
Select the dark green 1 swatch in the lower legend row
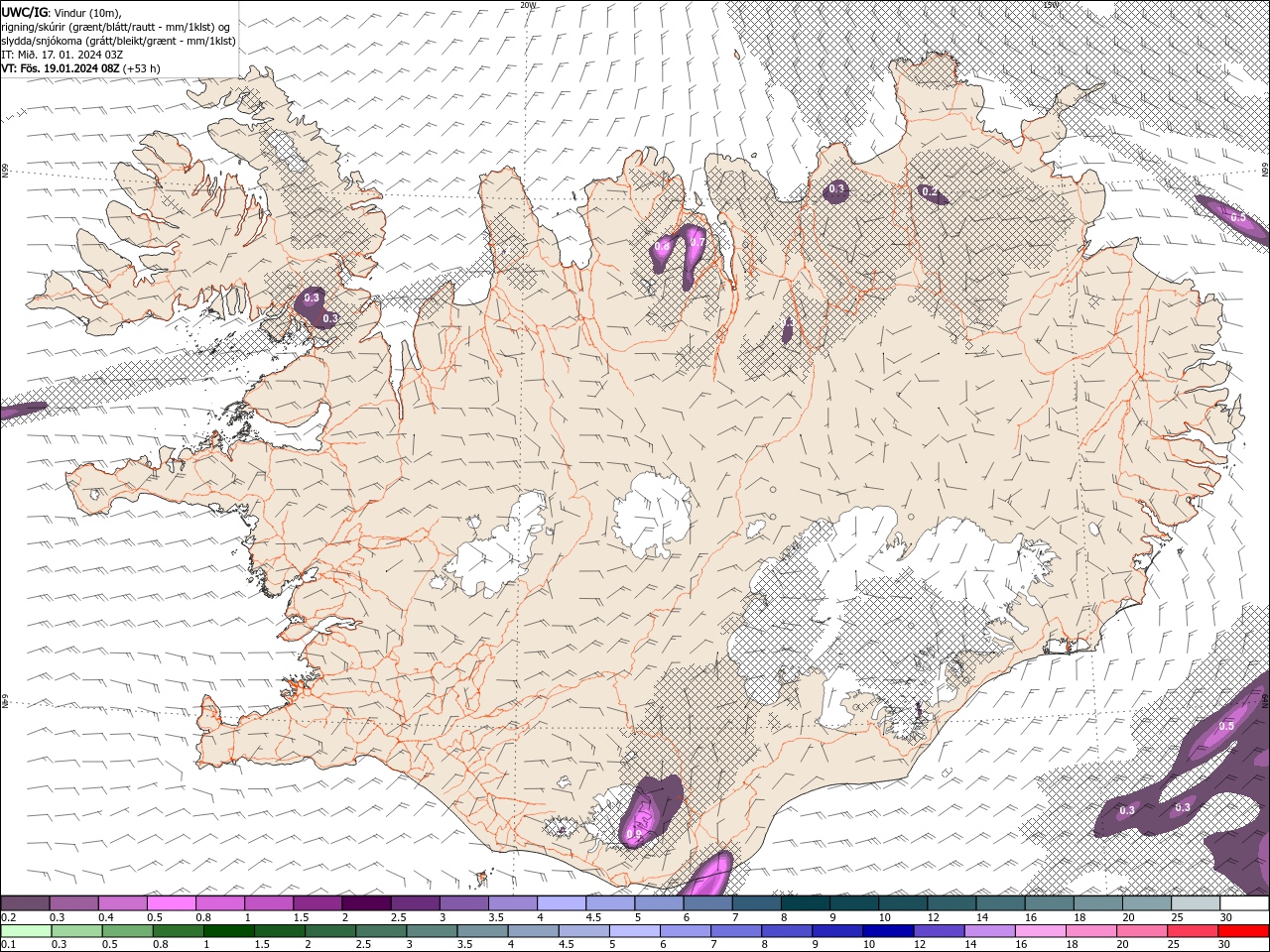click(x=228, y=931)
